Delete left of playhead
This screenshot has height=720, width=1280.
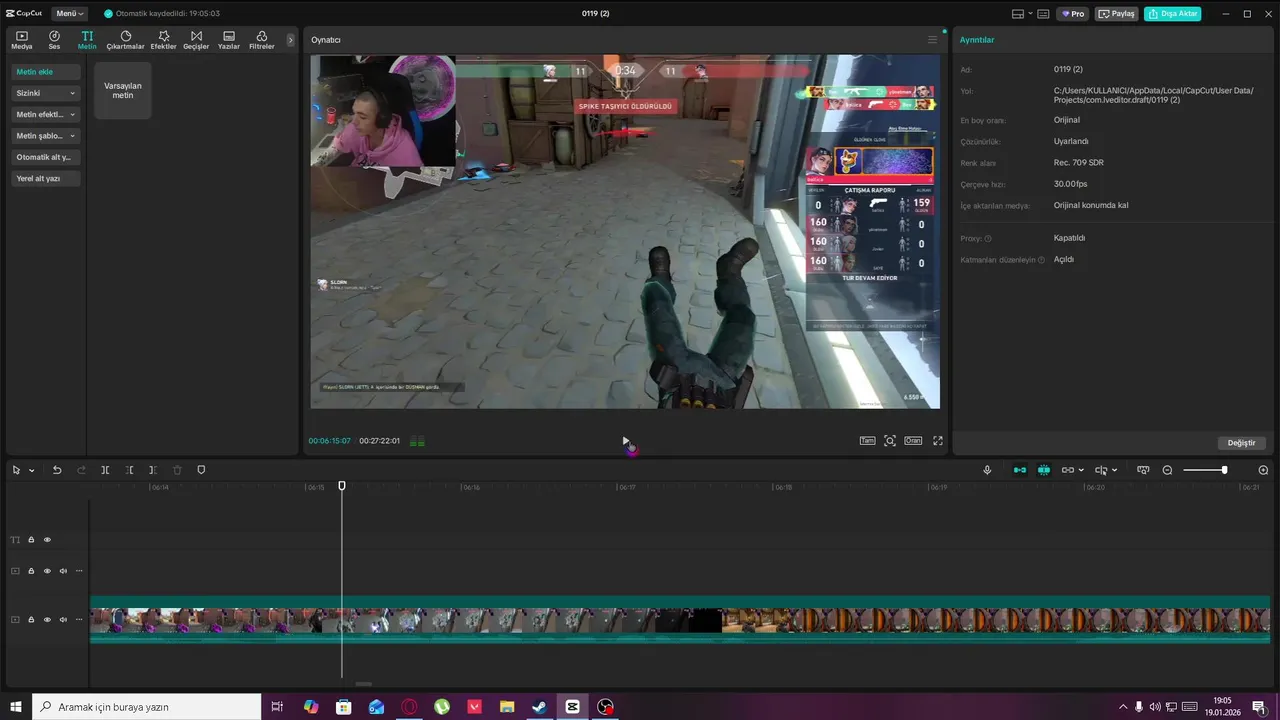129,470
